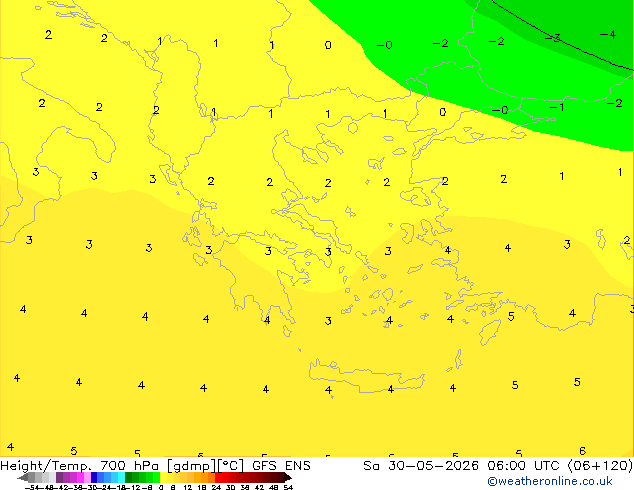Click the legend's left arrow end cap
Image resolution: width=634 pixels, height=490 pixels.
pos(22,477)
